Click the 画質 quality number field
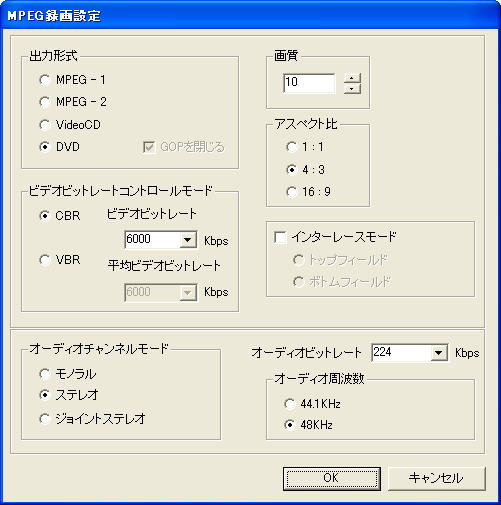 309,83
